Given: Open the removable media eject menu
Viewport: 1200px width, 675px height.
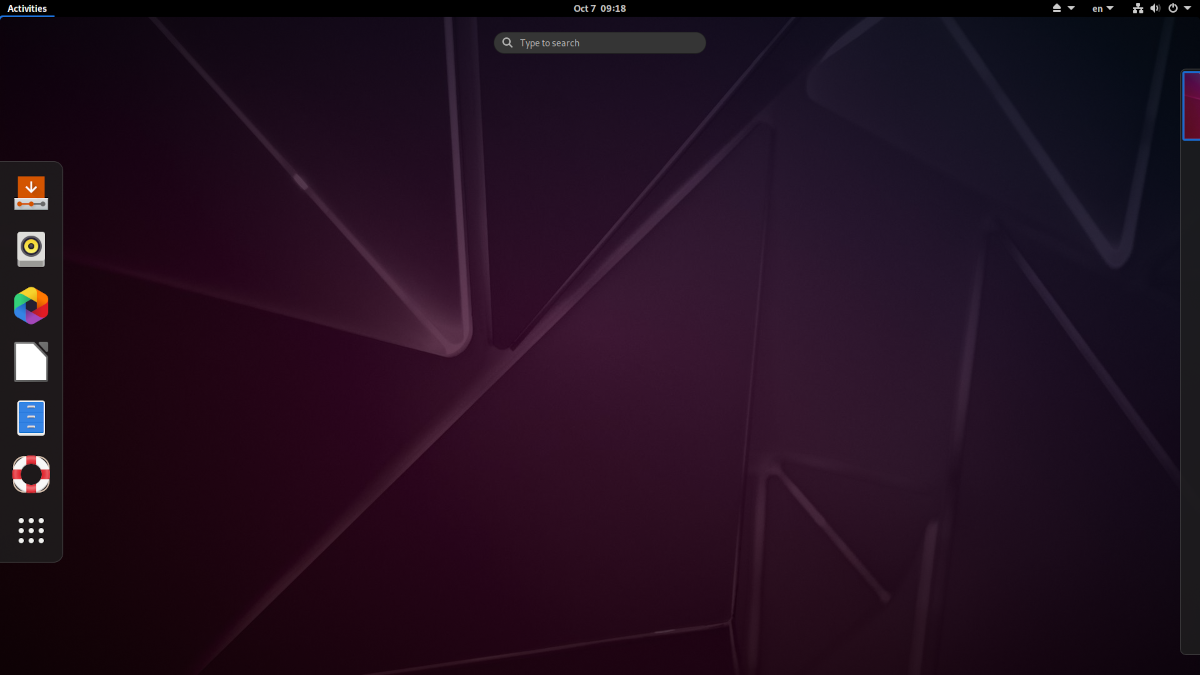Looking at the screenshot, I should [1063, 8].
